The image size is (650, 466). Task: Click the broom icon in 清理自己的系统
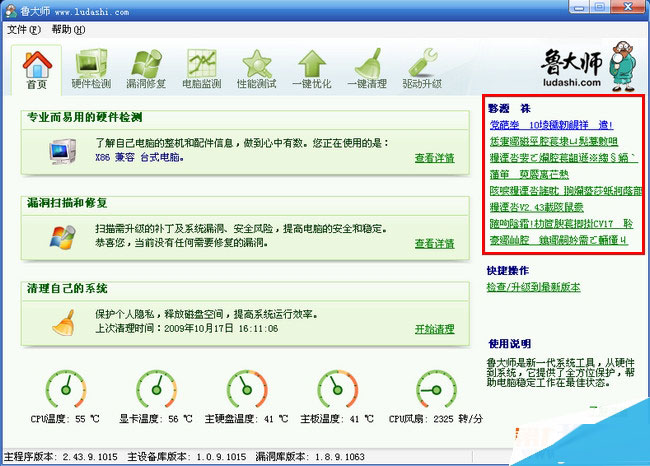[63, 323]
